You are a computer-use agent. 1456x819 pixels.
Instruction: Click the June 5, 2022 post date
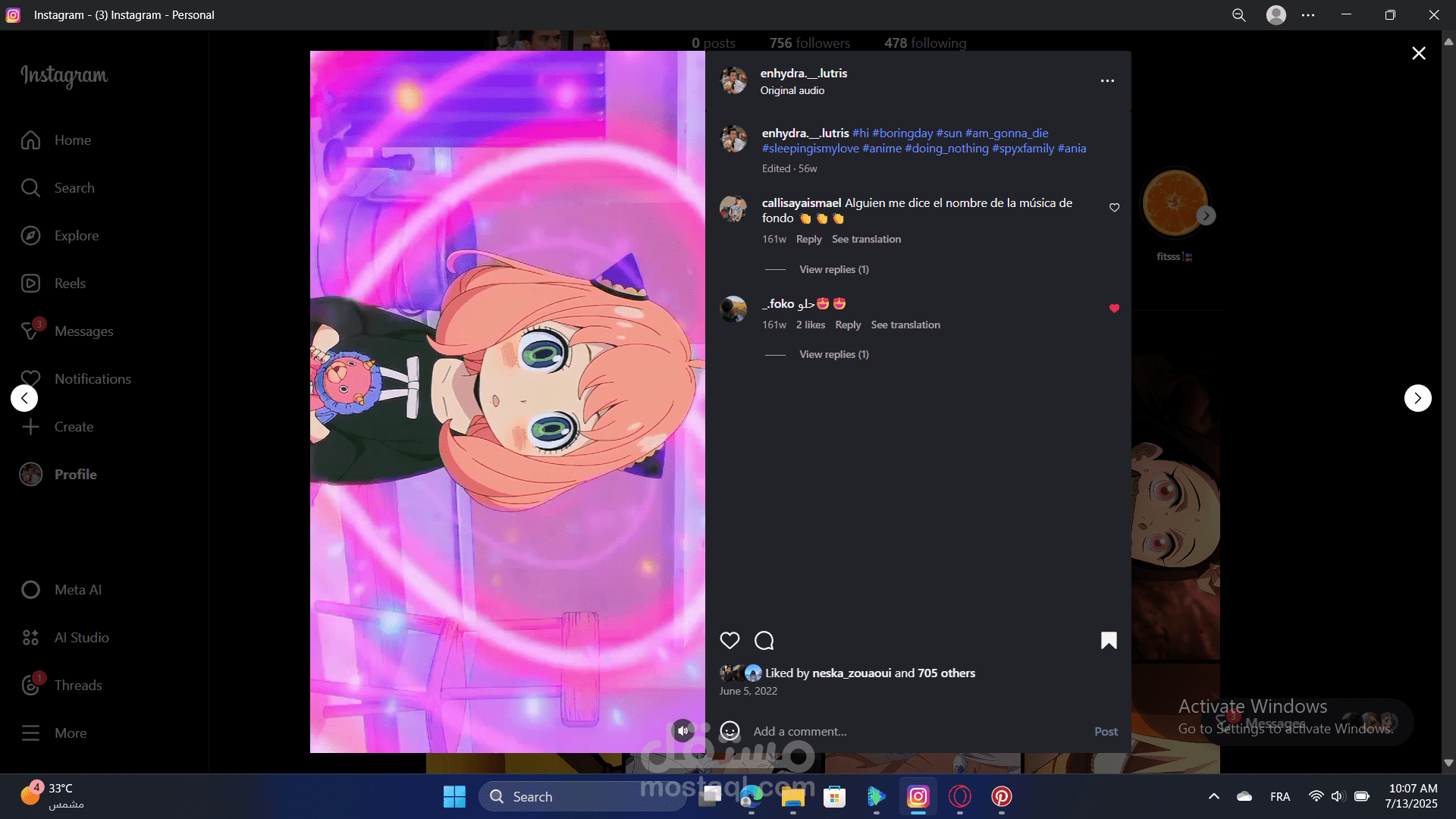(x=748, y=691)
